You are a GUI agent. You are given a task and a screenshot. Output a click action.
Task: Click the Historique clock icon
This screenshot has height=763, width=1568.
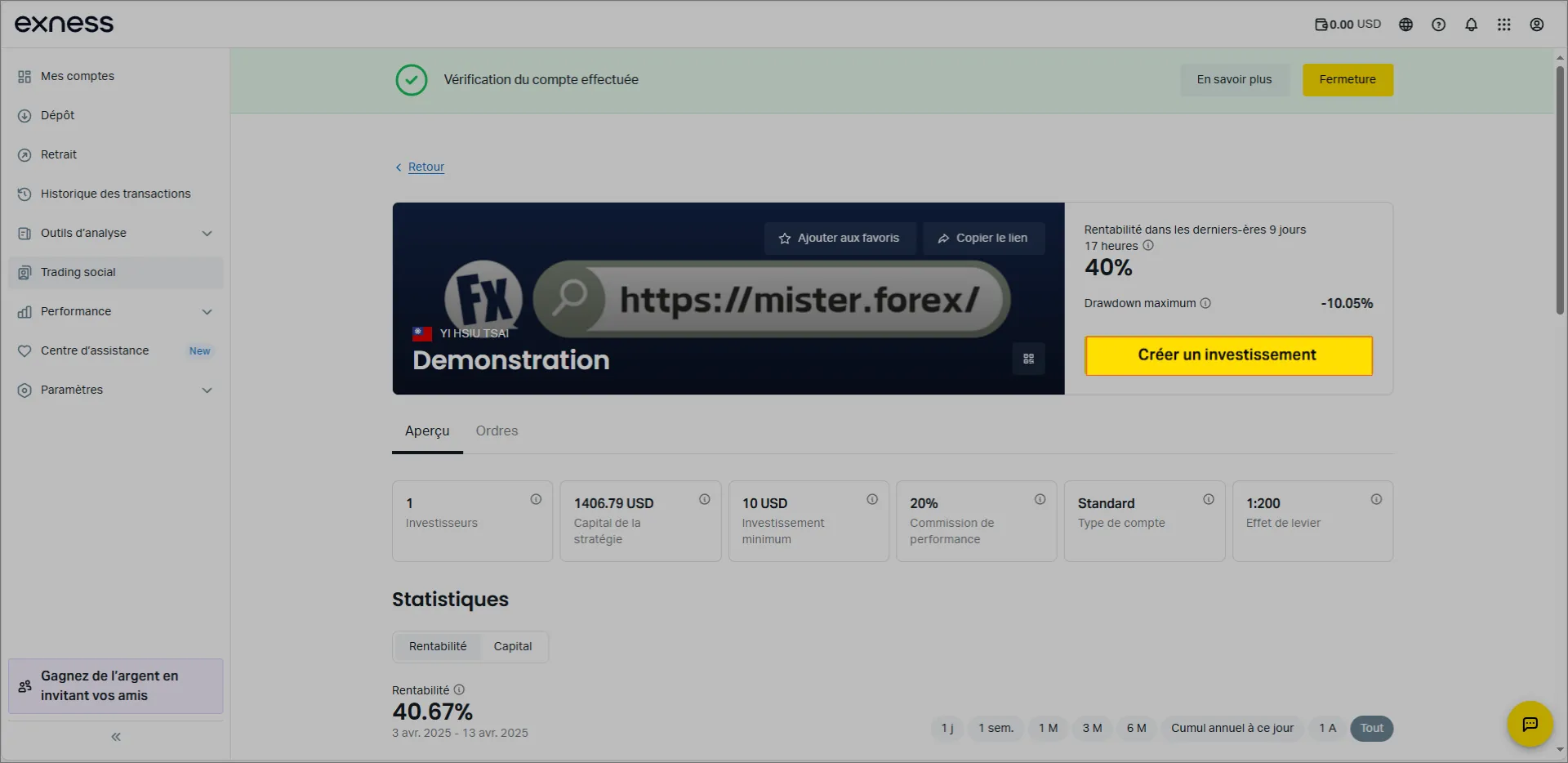24,194
